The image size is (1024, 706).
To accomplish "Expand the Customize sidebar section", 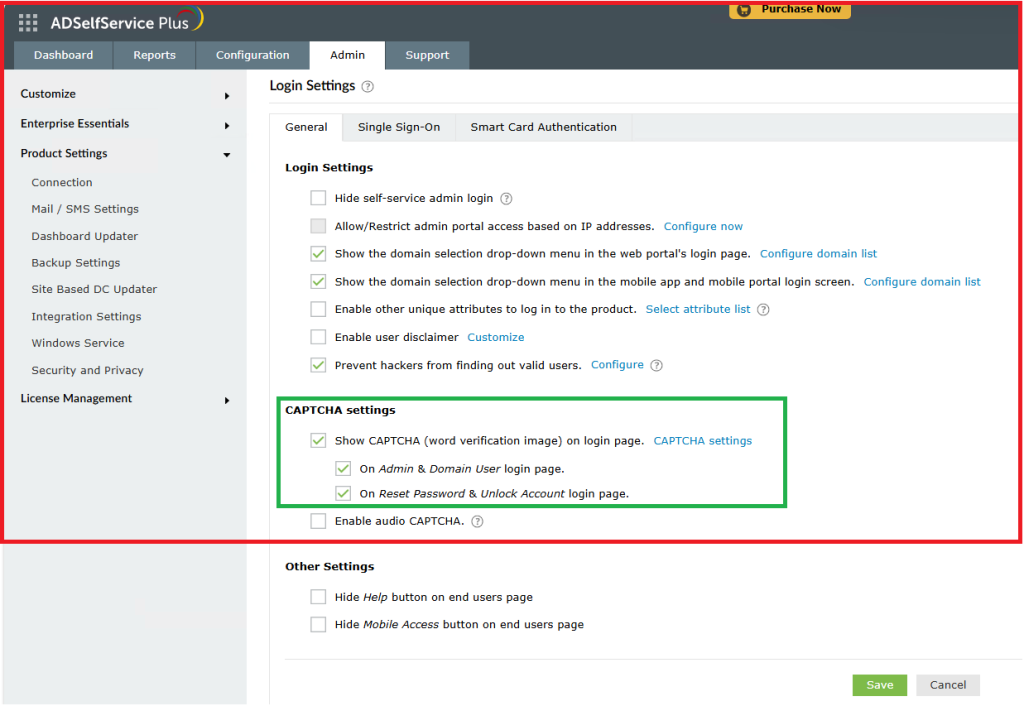I will point(227,96).
